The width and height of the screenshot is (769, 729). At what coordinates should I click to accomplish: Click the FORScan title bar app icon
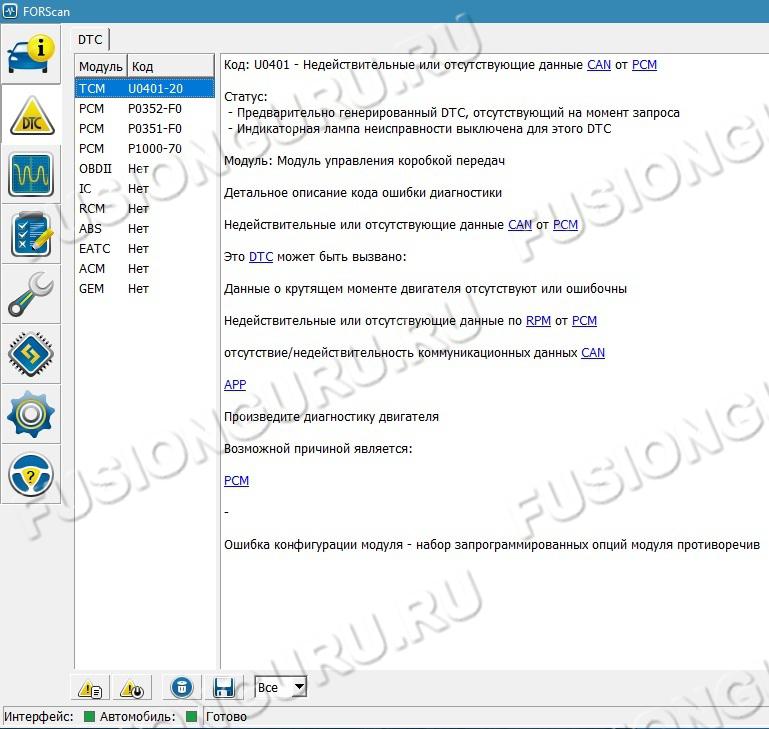10,11
